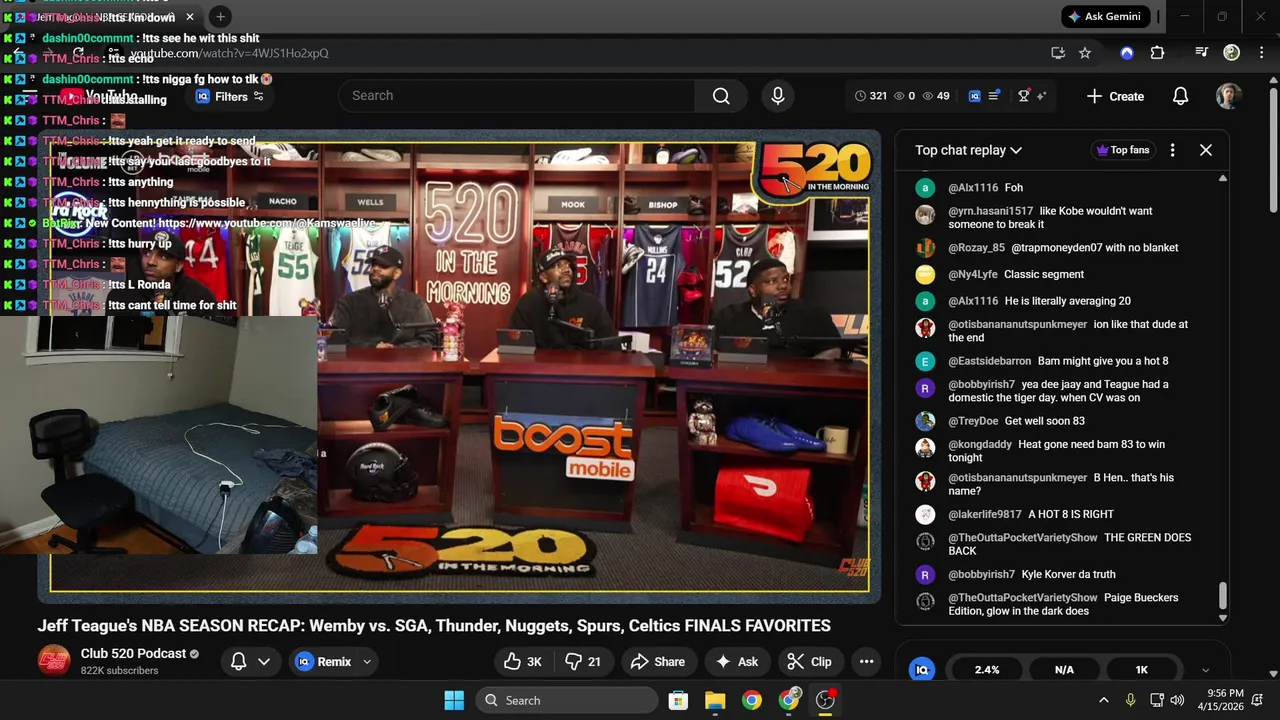Open vidIQ logo icon in header stats
This screenshot has width=1280, height=720.
pos(975,96)
